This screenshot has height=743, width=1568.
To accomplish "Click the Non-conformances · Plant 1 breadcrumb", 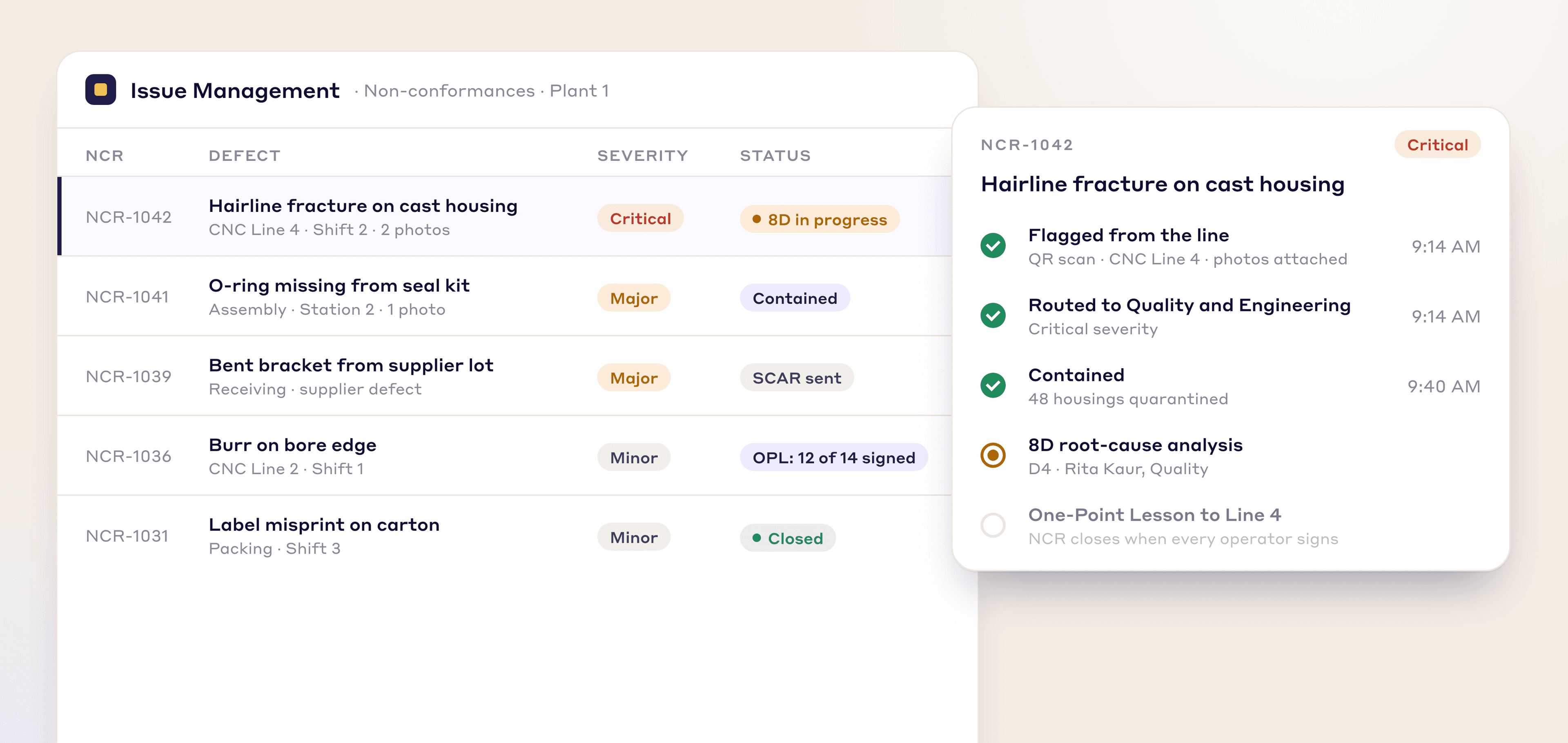I will [x=486, y=91].
